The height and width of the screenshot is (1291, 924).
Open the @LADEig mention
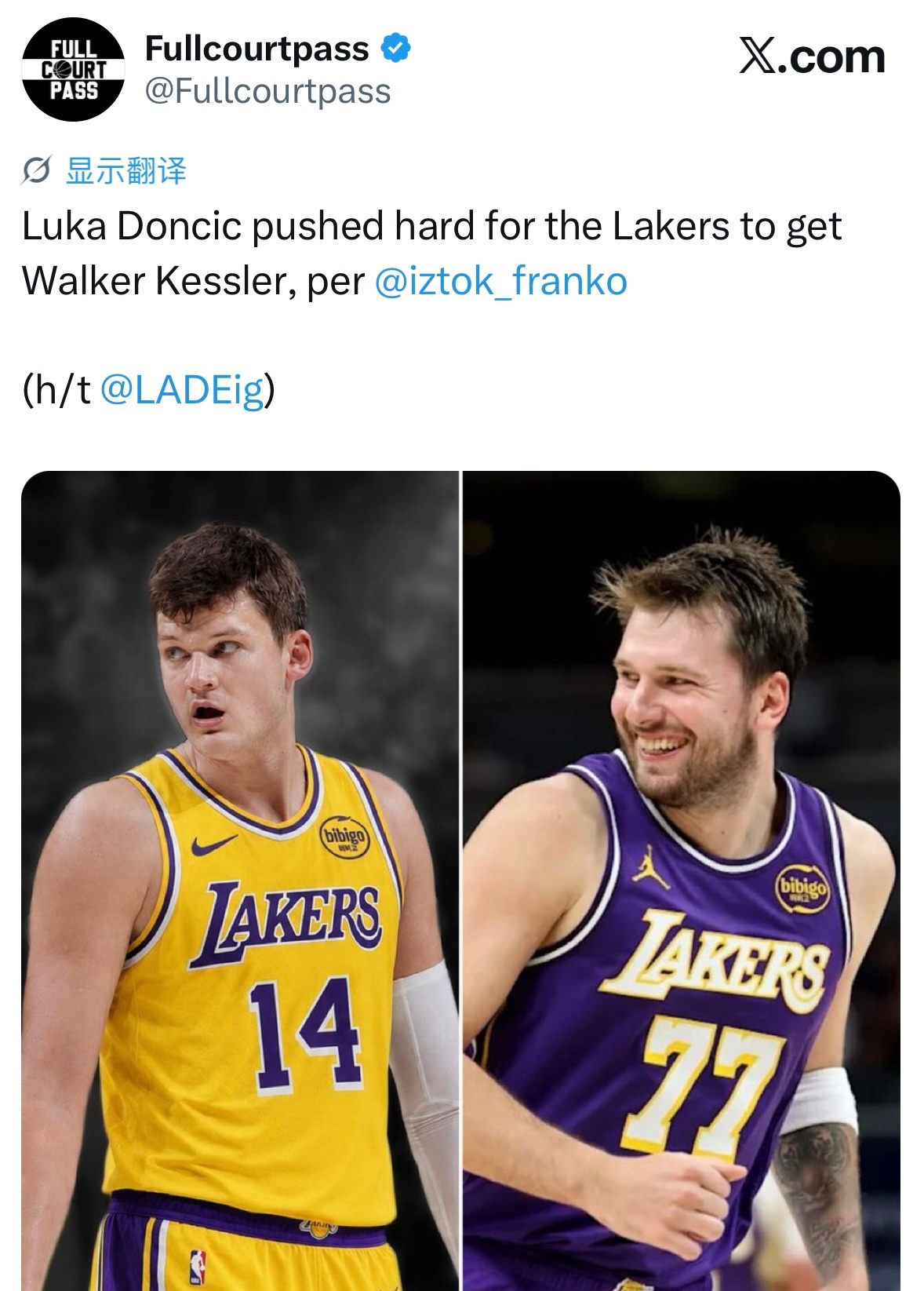pos(183,389)
